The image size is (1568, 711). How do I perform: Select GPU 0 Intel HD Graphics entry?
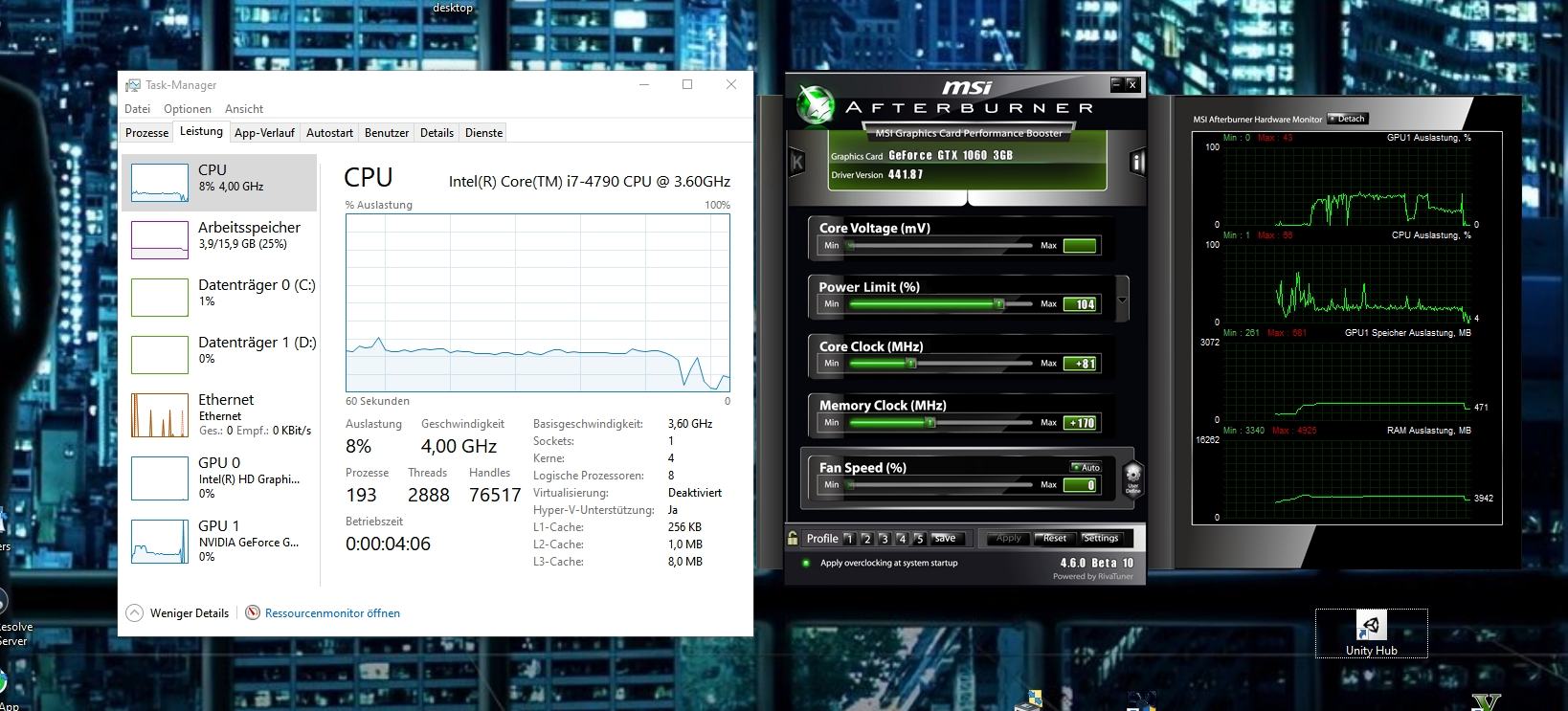[x=220, y=478]
